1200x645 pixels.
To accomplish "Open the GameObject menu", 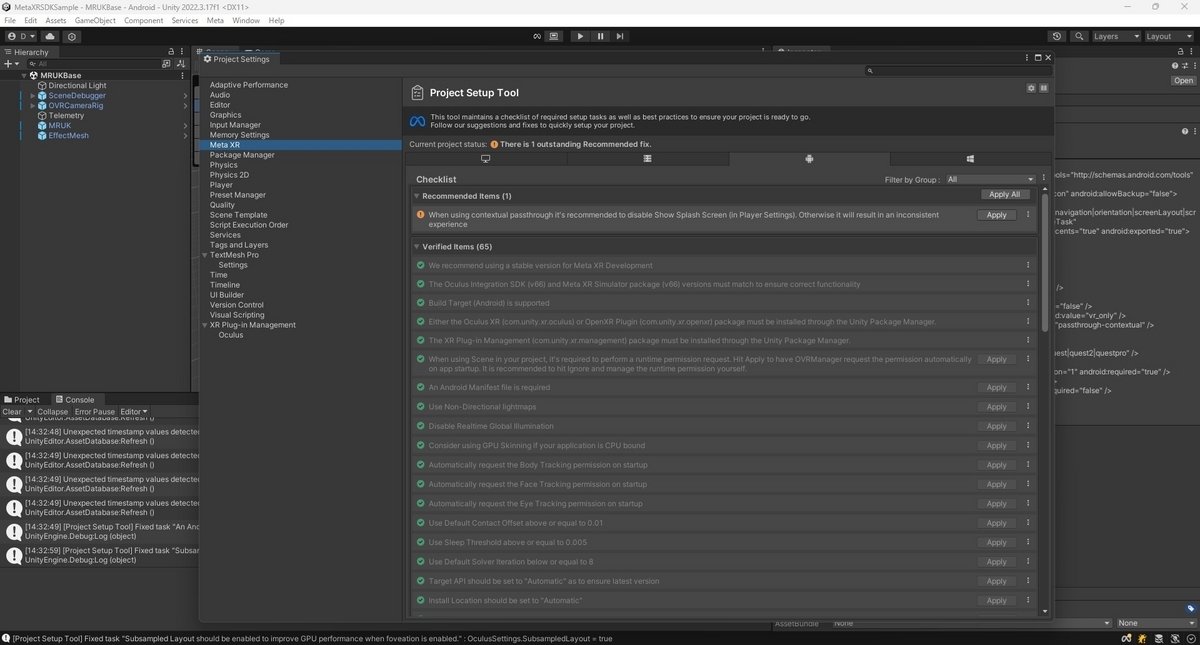I will coord(95,20).
